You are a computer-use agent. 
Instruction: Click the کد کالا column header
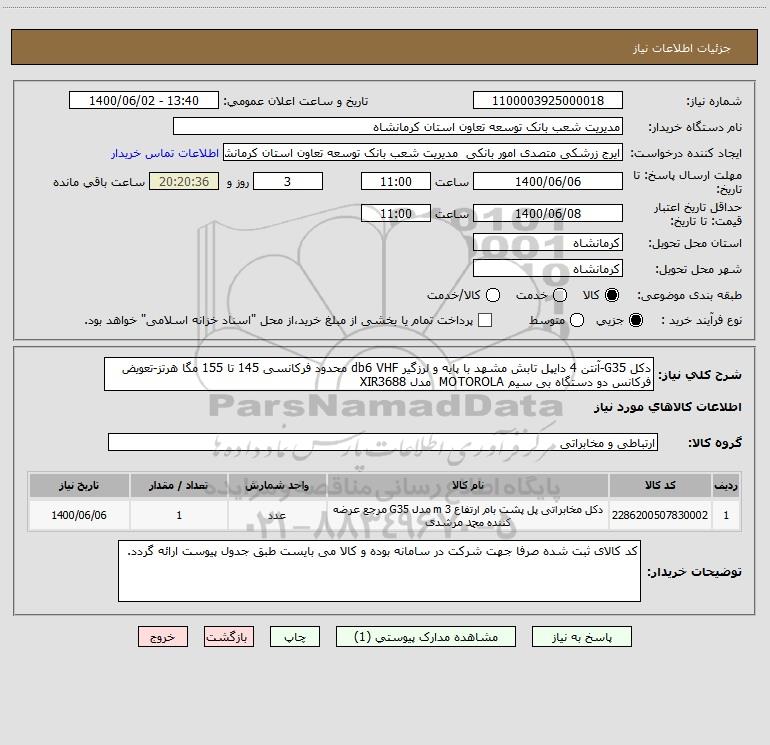point(660,485)
